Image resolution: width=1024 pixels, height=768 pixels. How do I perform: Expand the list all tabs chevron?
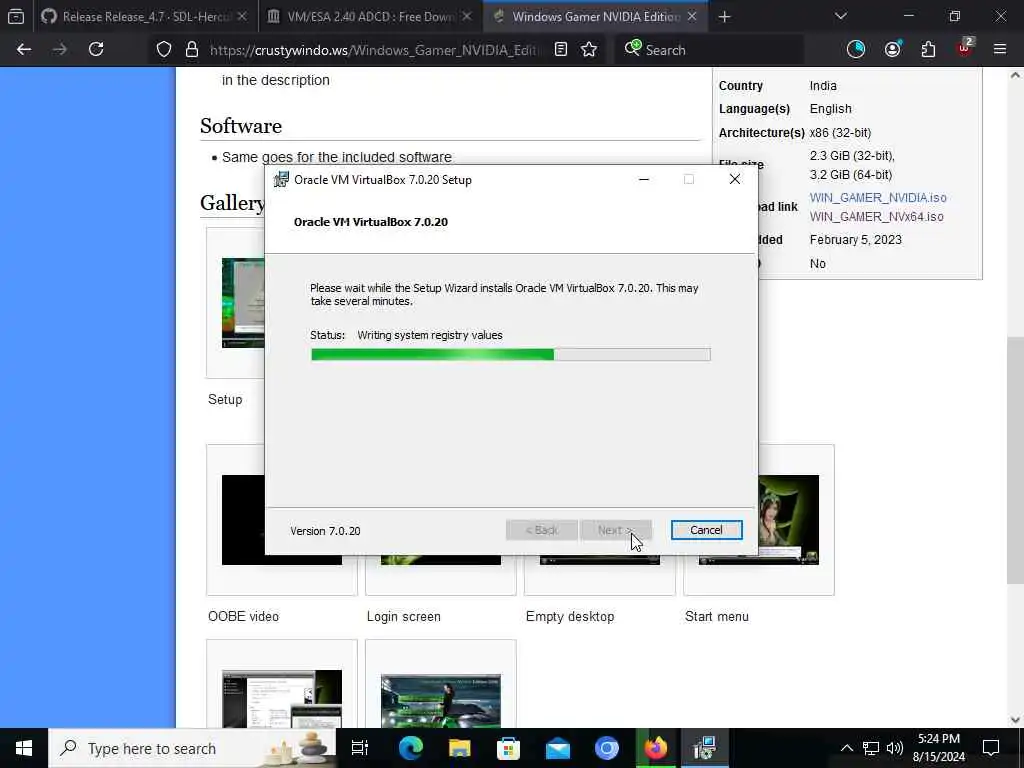tap(840, 16)
